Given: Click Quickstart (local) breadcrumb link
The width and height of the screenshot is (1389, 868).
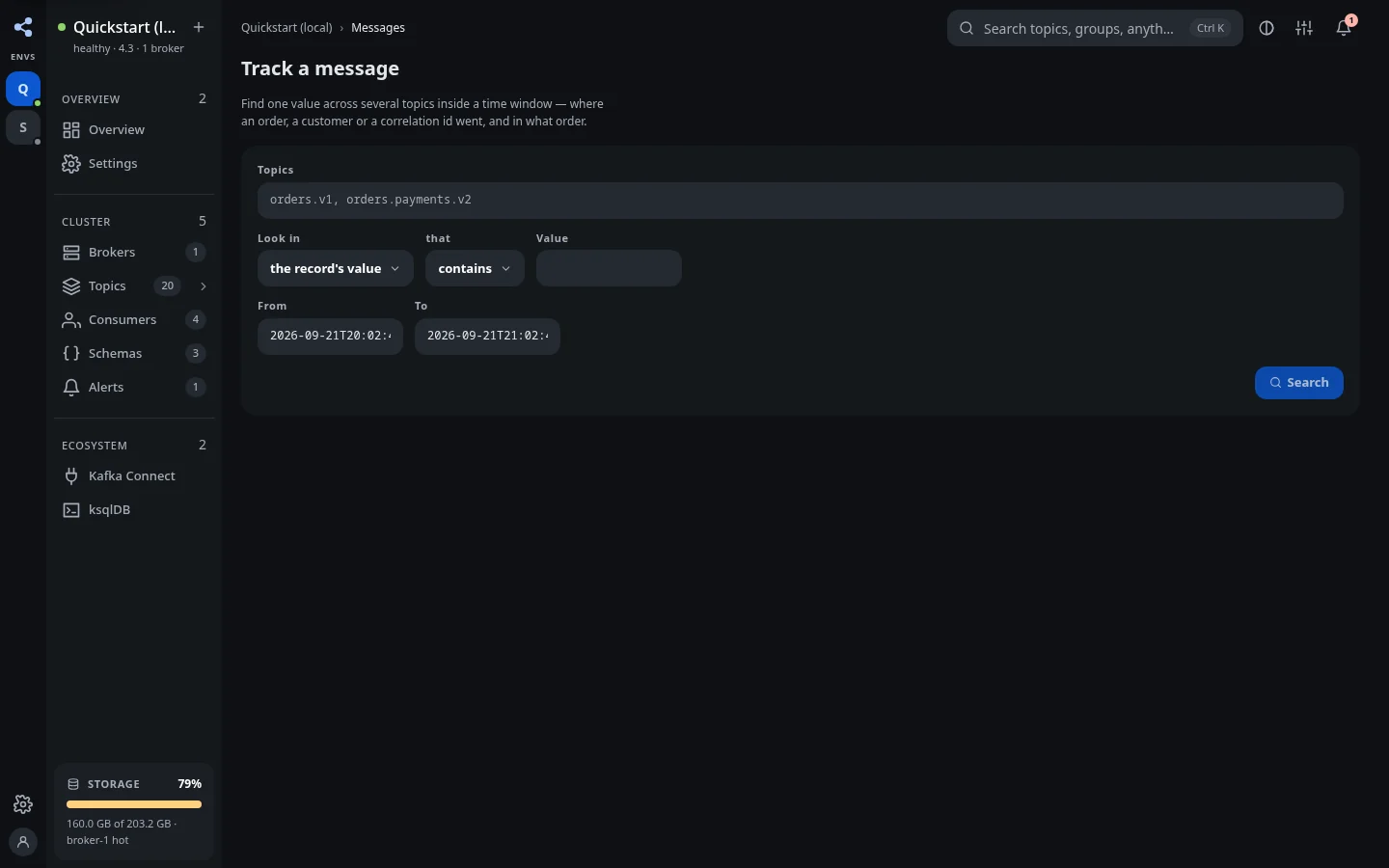Looking at the screenshot, I should pyautogui.click(x=286, y=28).
